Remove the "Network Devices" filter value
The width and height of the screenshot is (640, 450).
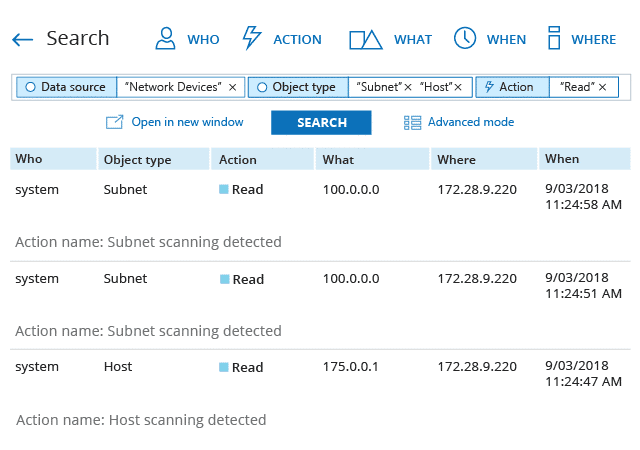233,87
